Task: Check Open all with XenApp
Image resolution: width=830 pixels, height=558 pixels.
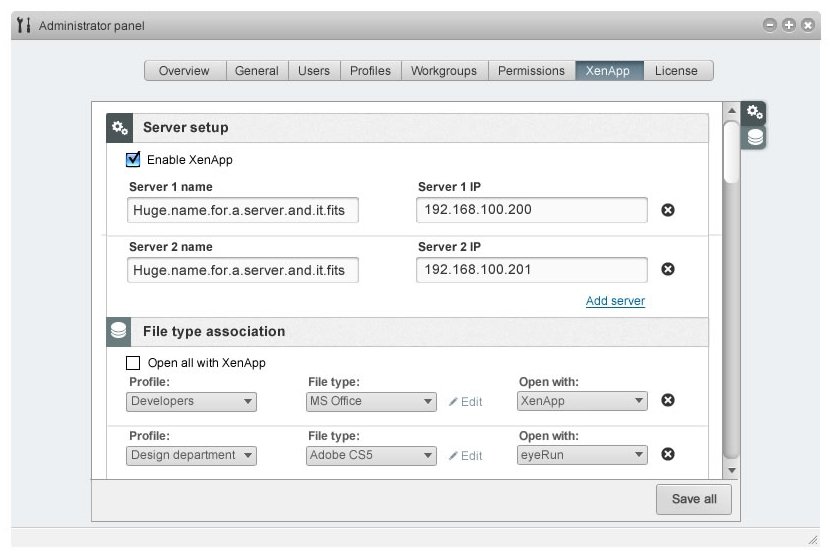Action: pos(133,363)
